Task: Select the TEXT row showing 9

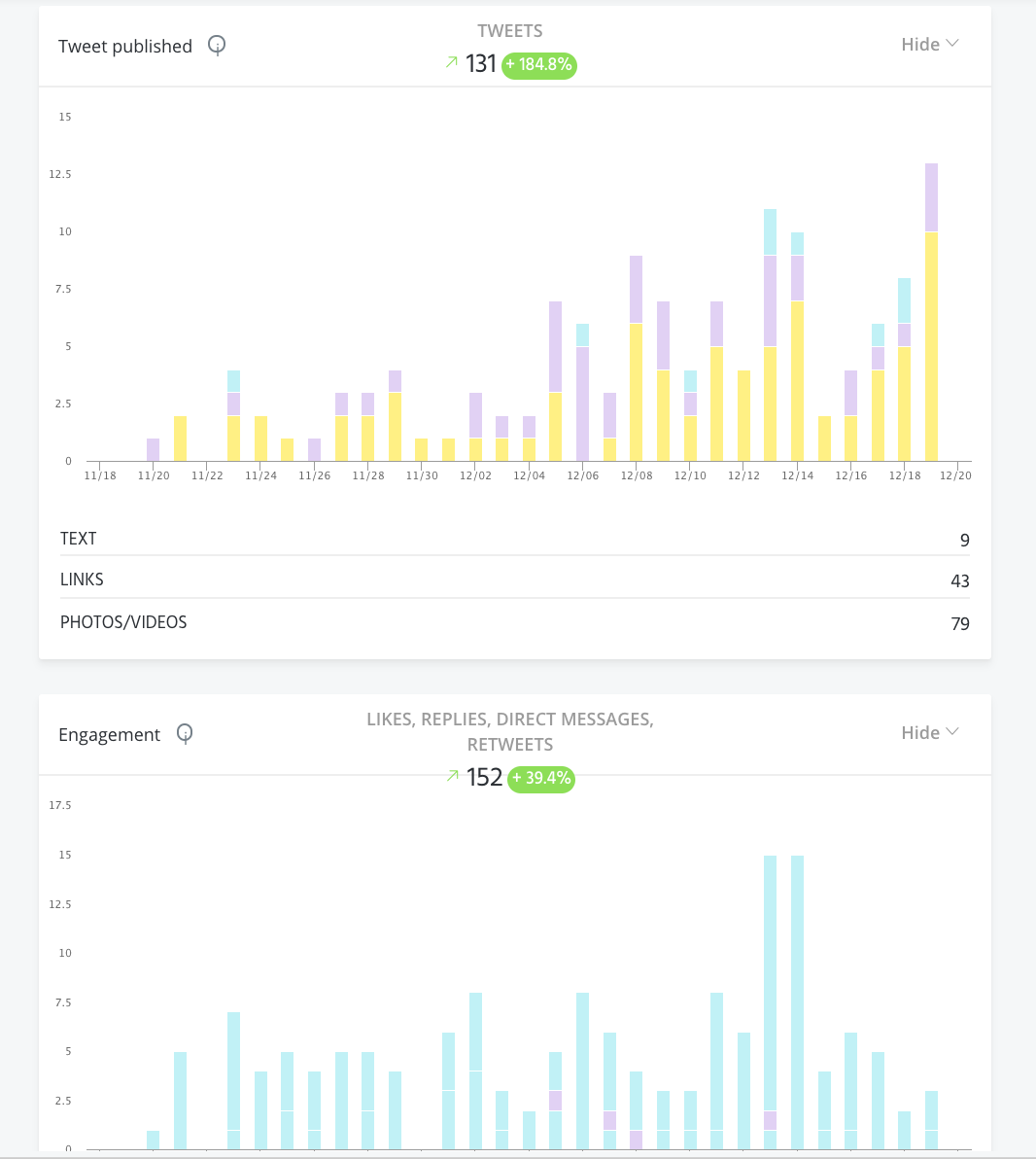Action: pyautogui.click(x=514, y=539)
